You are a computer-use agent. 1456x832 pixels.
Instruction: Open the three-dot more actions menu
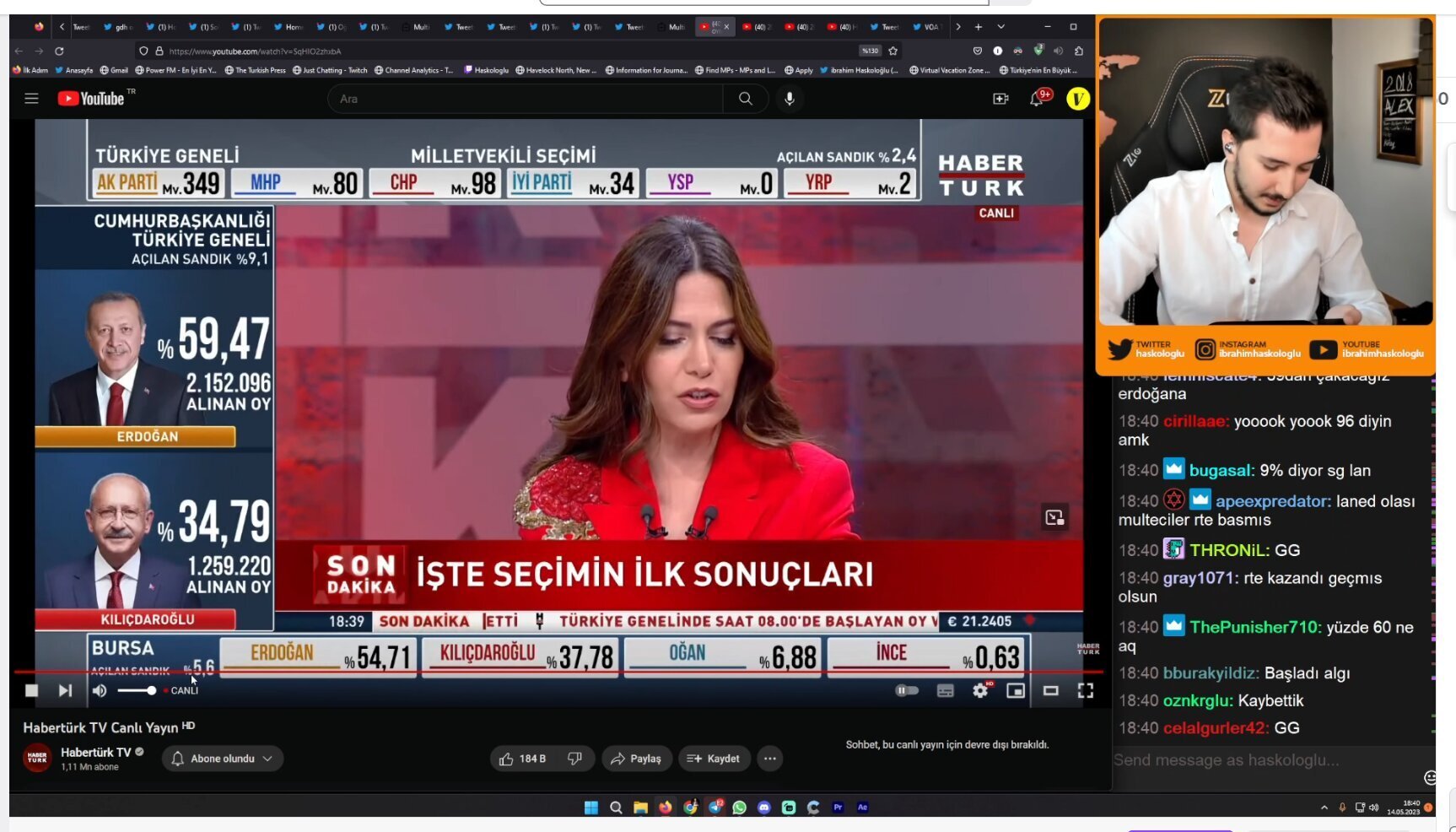point(769,759)
